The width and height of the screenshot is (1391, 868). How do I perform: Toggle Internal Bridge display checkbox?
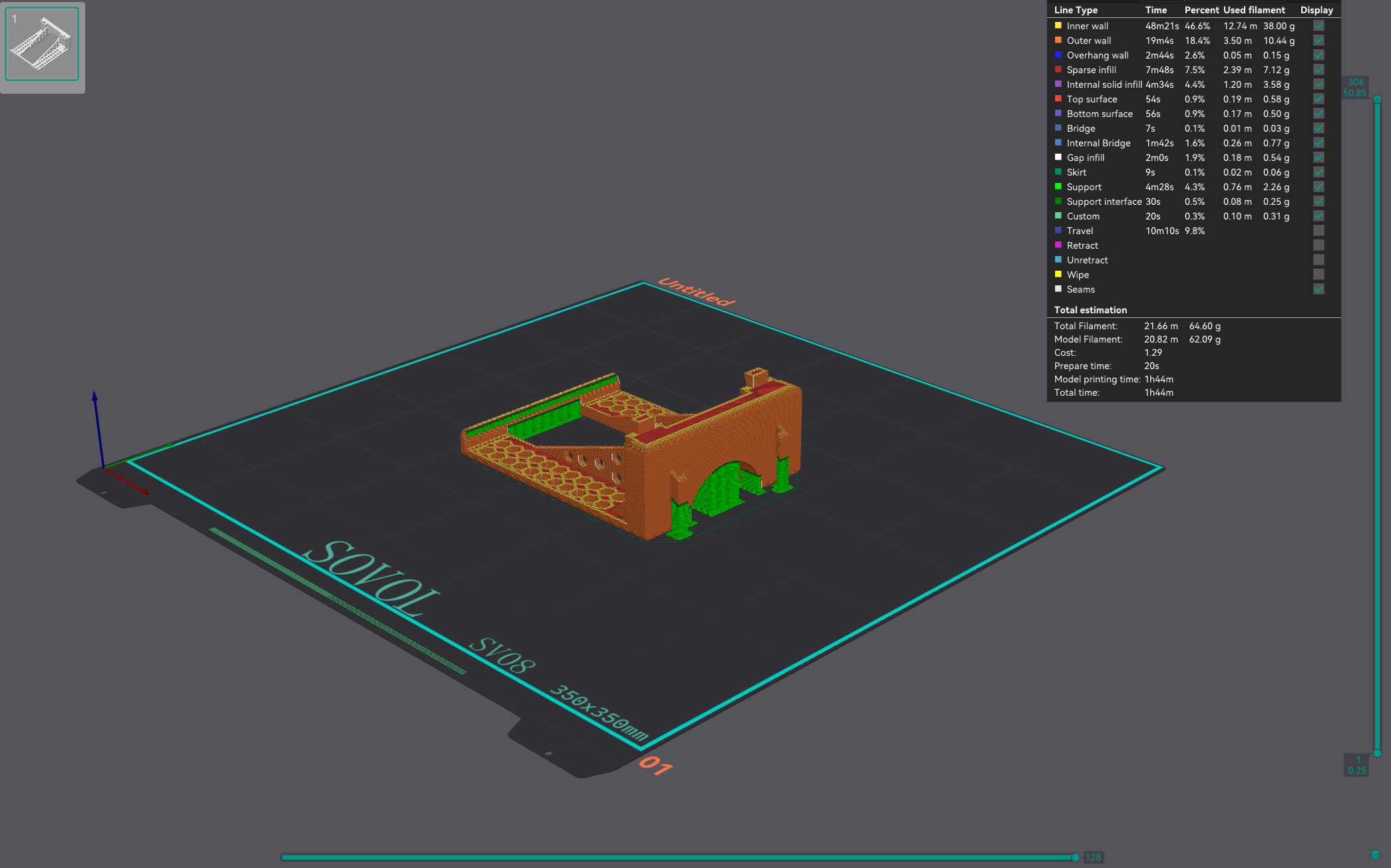pyautogui.click(x=1318, y=143)
